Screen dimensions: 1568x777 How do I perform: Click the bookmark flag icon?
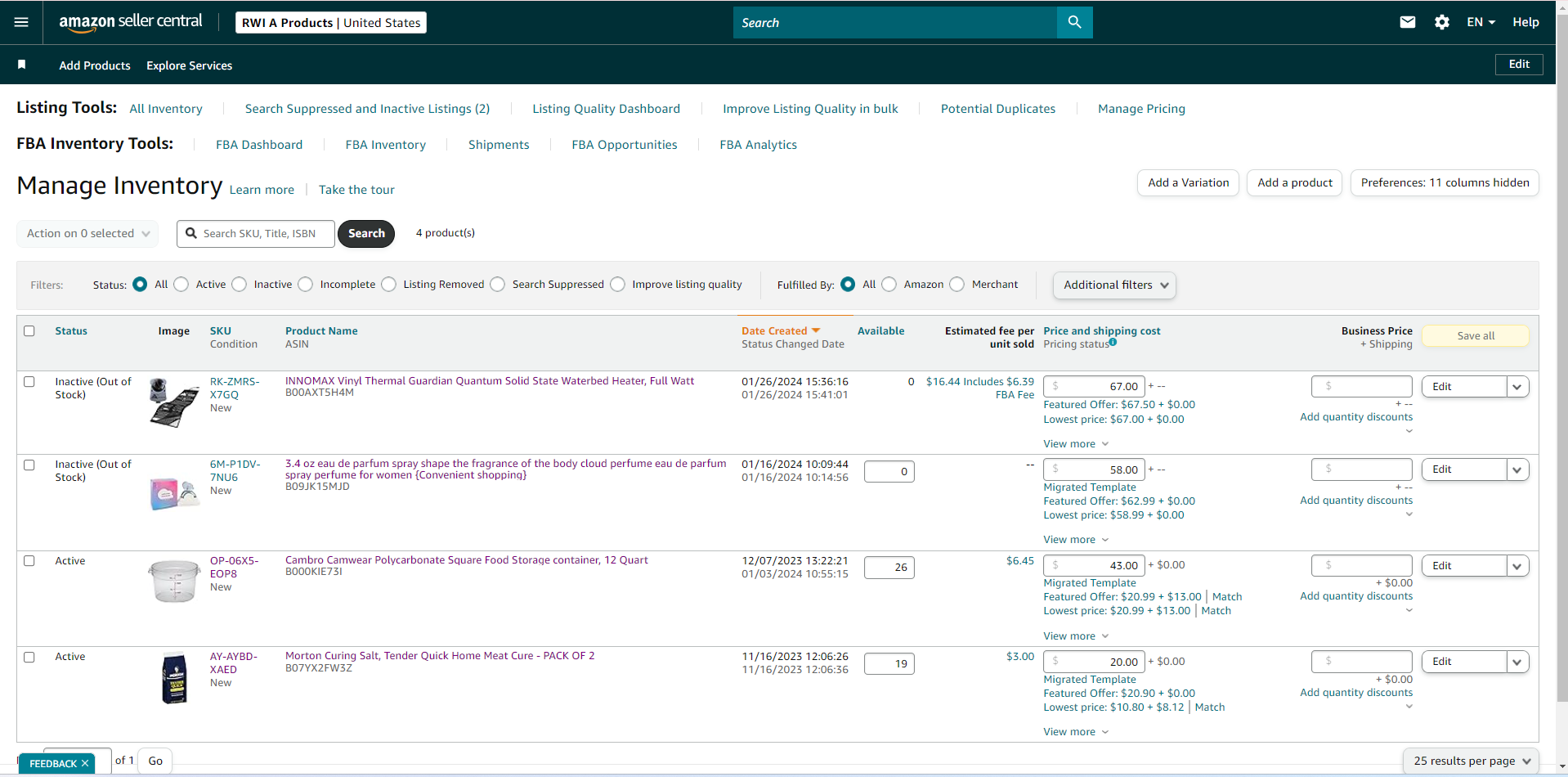point(22,65)
